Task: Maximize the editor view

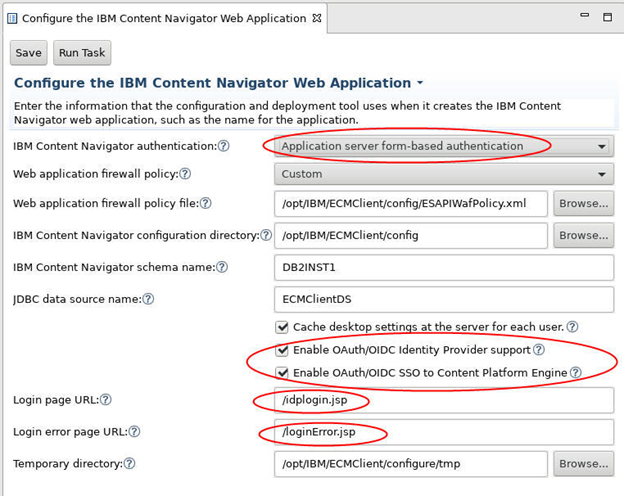Action: [607, 17]
